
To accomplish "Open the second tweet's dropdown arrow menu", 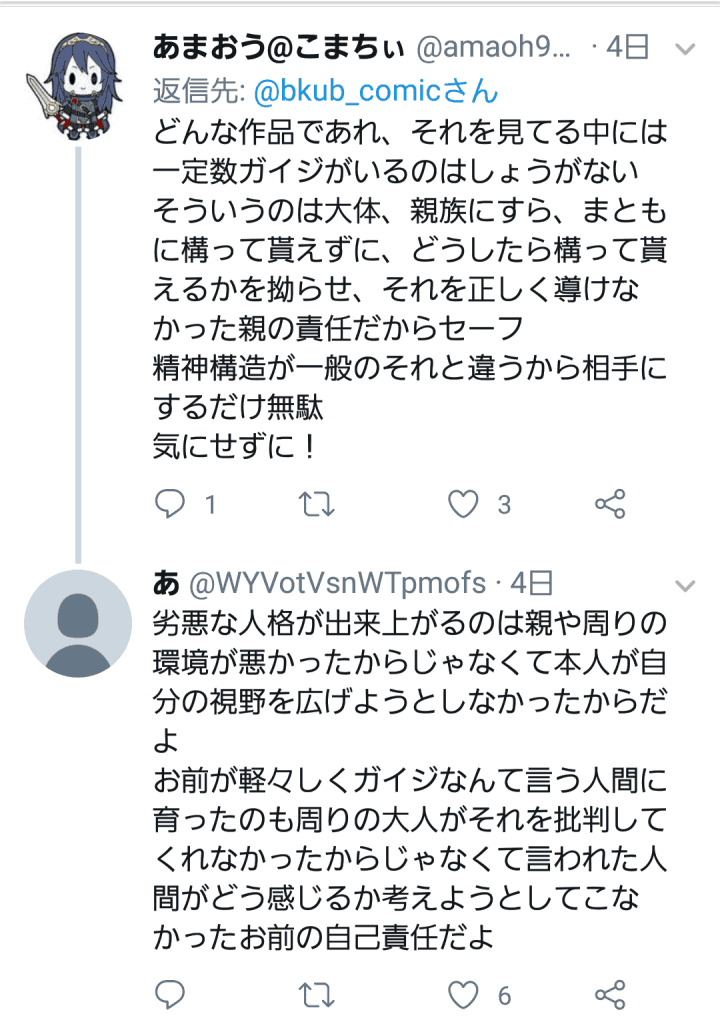I will pyautogui.click(x=685, y=584).
